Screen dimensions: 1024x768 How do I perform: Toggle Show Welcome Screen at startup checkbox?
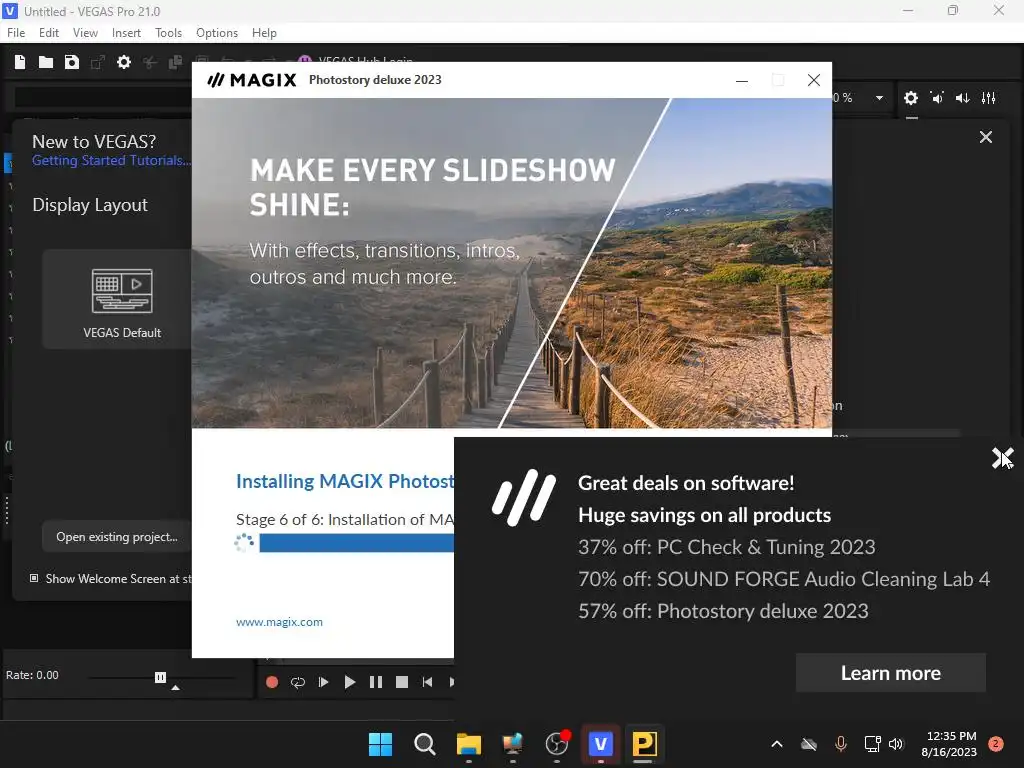pyautogui.click(x=34, y=578)
